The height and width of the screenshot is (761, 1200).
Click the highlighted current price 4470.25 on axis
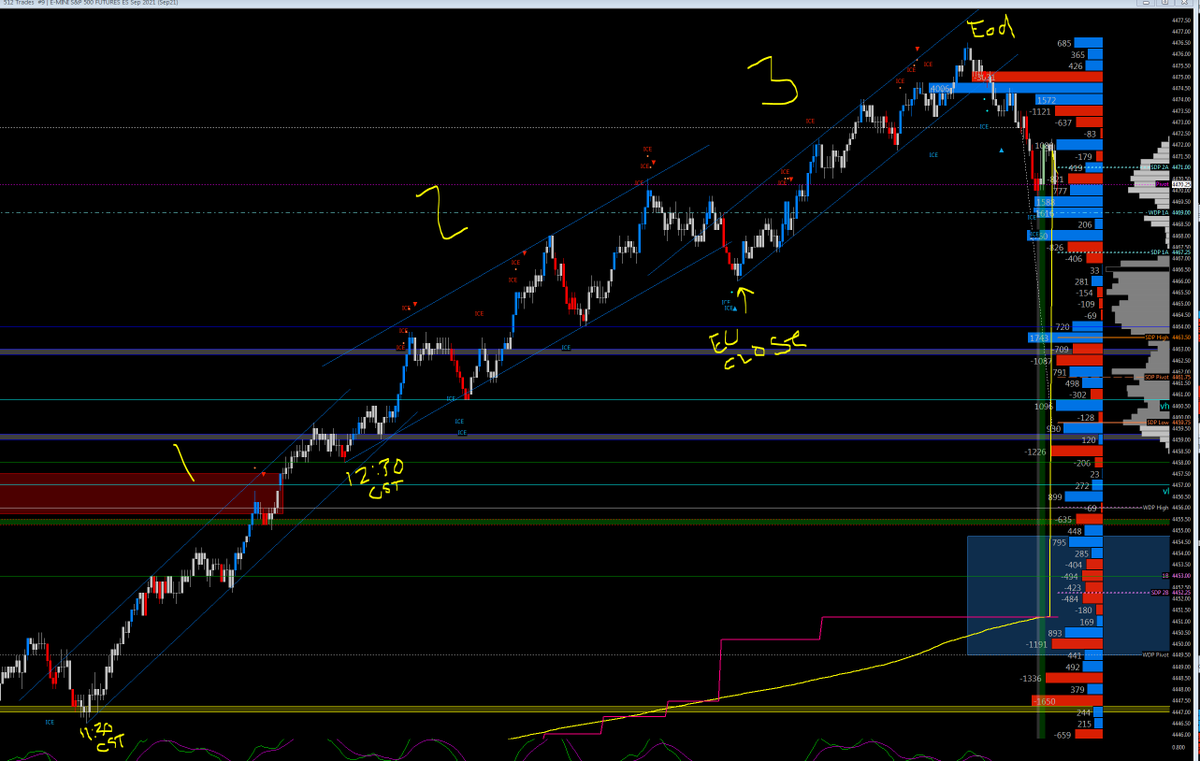[x=1181, y=184]
